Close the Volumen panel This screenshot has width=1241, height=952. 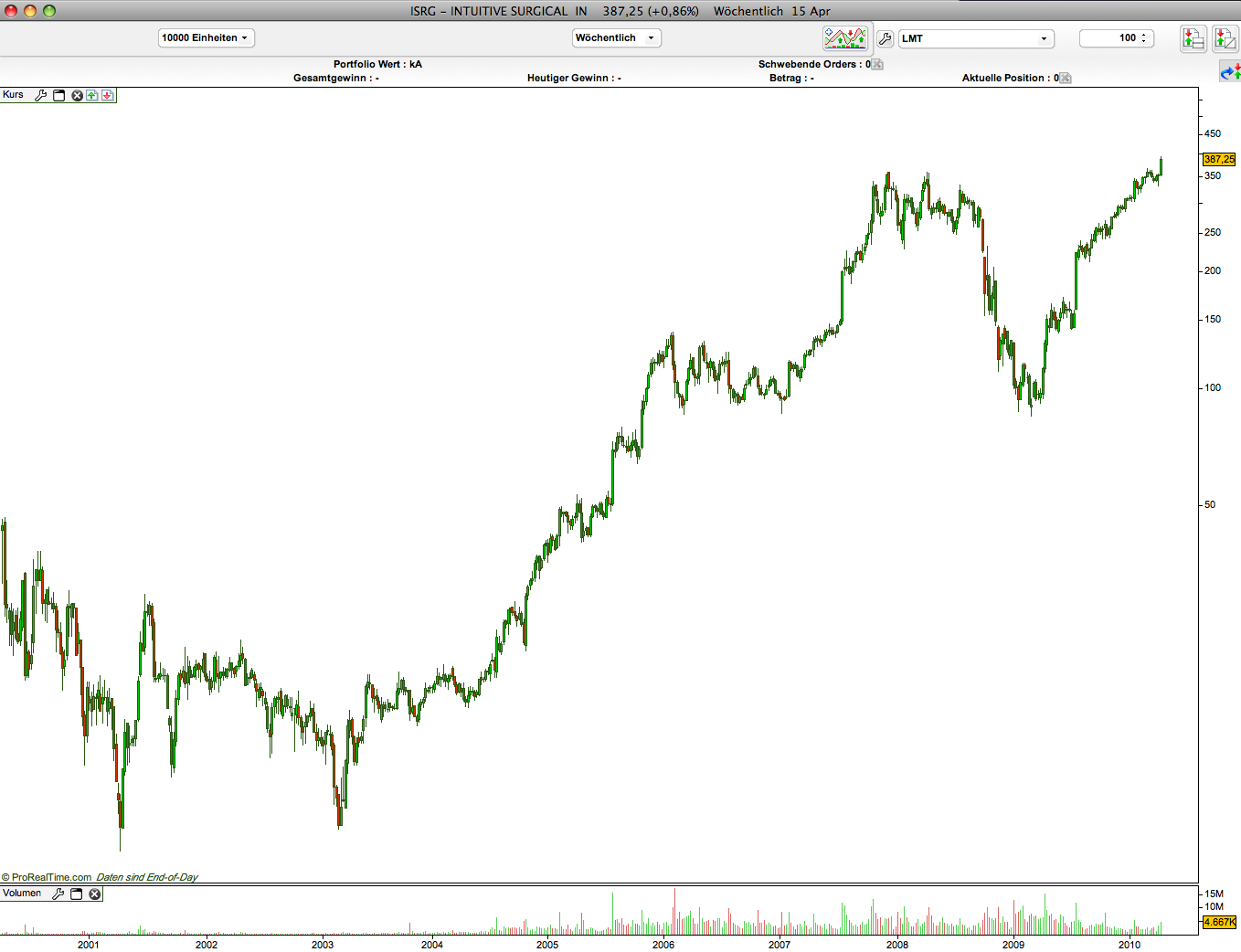pyautogui.click(x=94, y=894)
